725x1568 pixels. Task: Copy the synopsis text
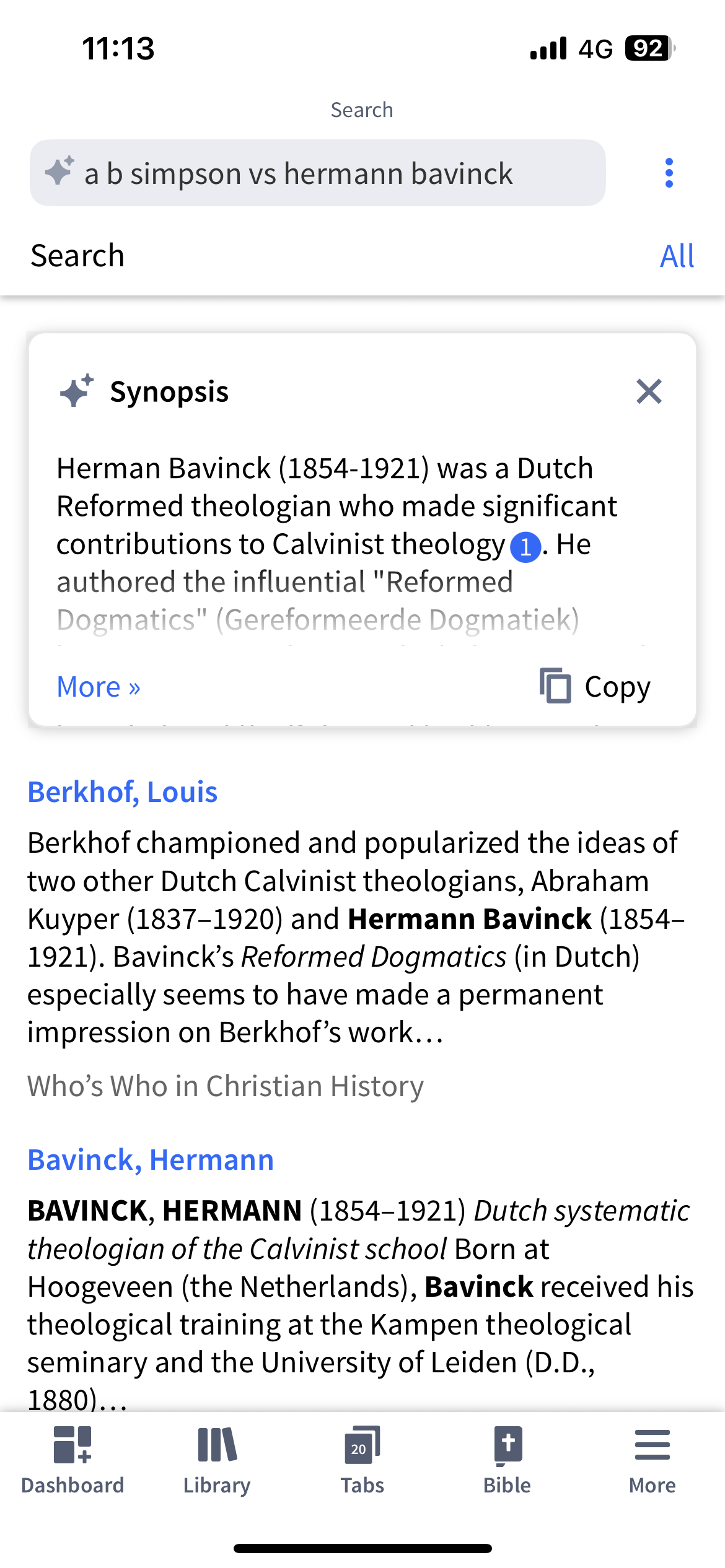(595, 686)
